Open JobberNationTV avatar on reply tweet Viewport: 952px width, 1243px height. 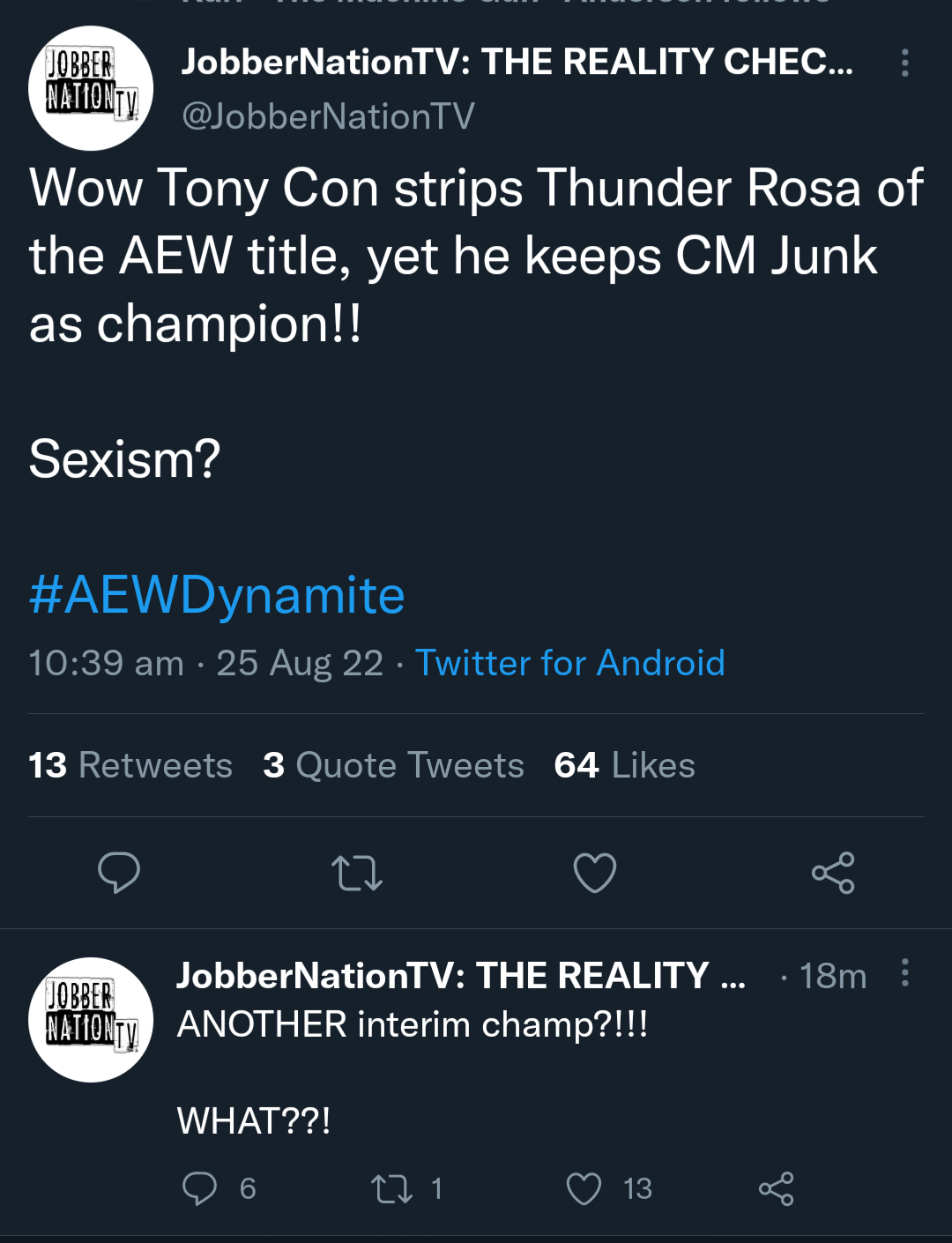pos(91,1020)
